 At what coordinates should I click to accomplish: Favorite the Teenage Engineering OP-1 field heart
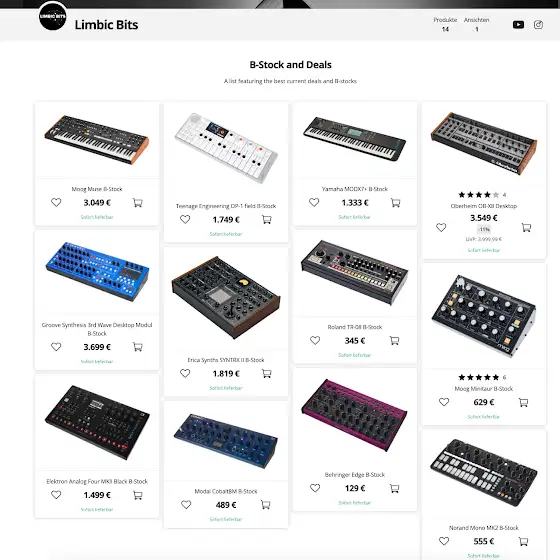[185, 219]
